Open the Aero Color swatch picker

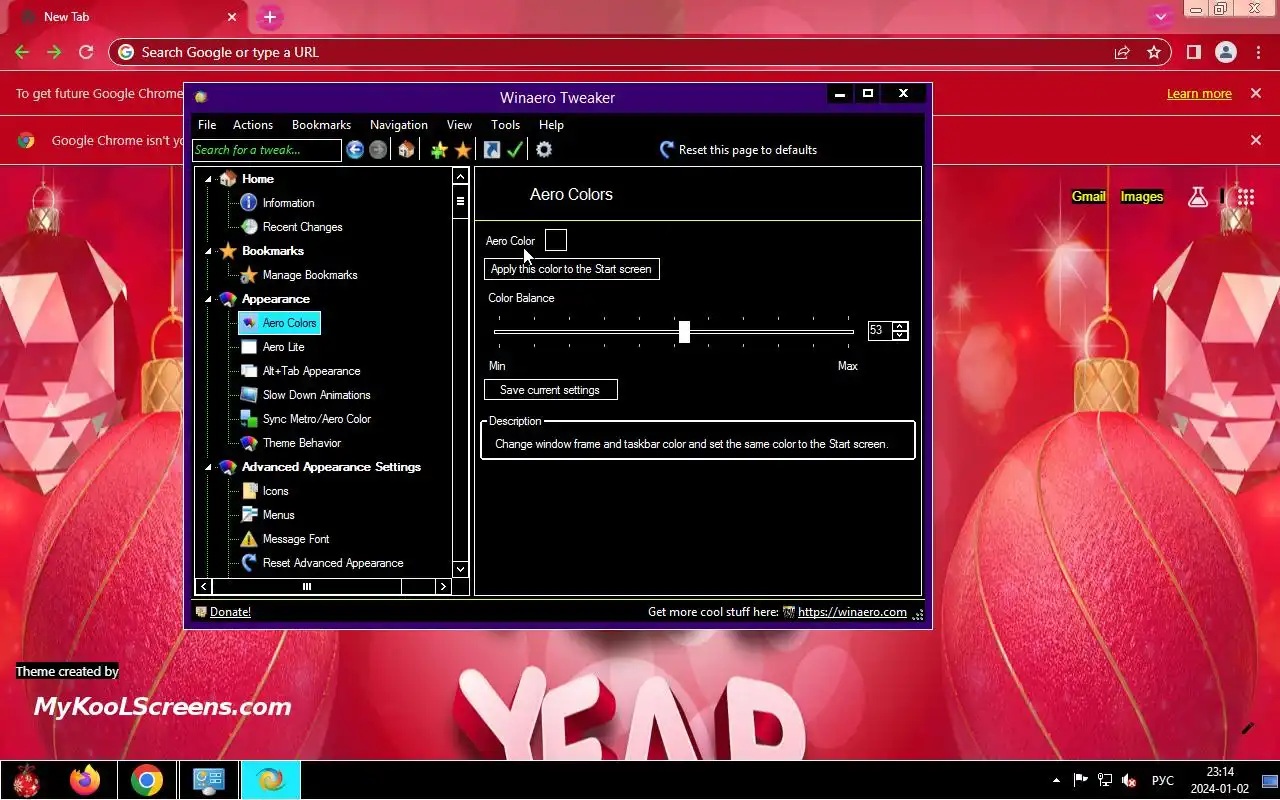click(x=556, y=240)
